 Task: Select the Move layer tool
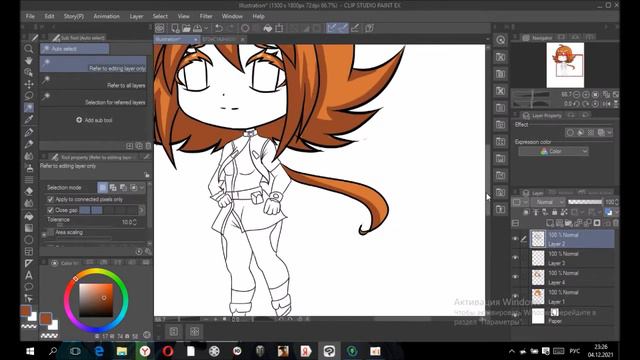coord(29,84)
